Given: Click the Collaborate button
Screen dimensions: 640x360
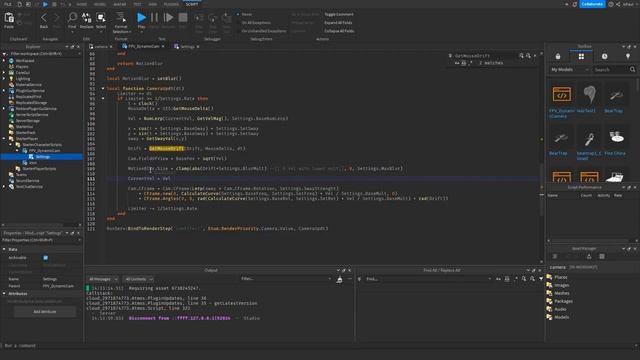Looking at the screenshot, I should pyautogui.click(x=592, y=4).
